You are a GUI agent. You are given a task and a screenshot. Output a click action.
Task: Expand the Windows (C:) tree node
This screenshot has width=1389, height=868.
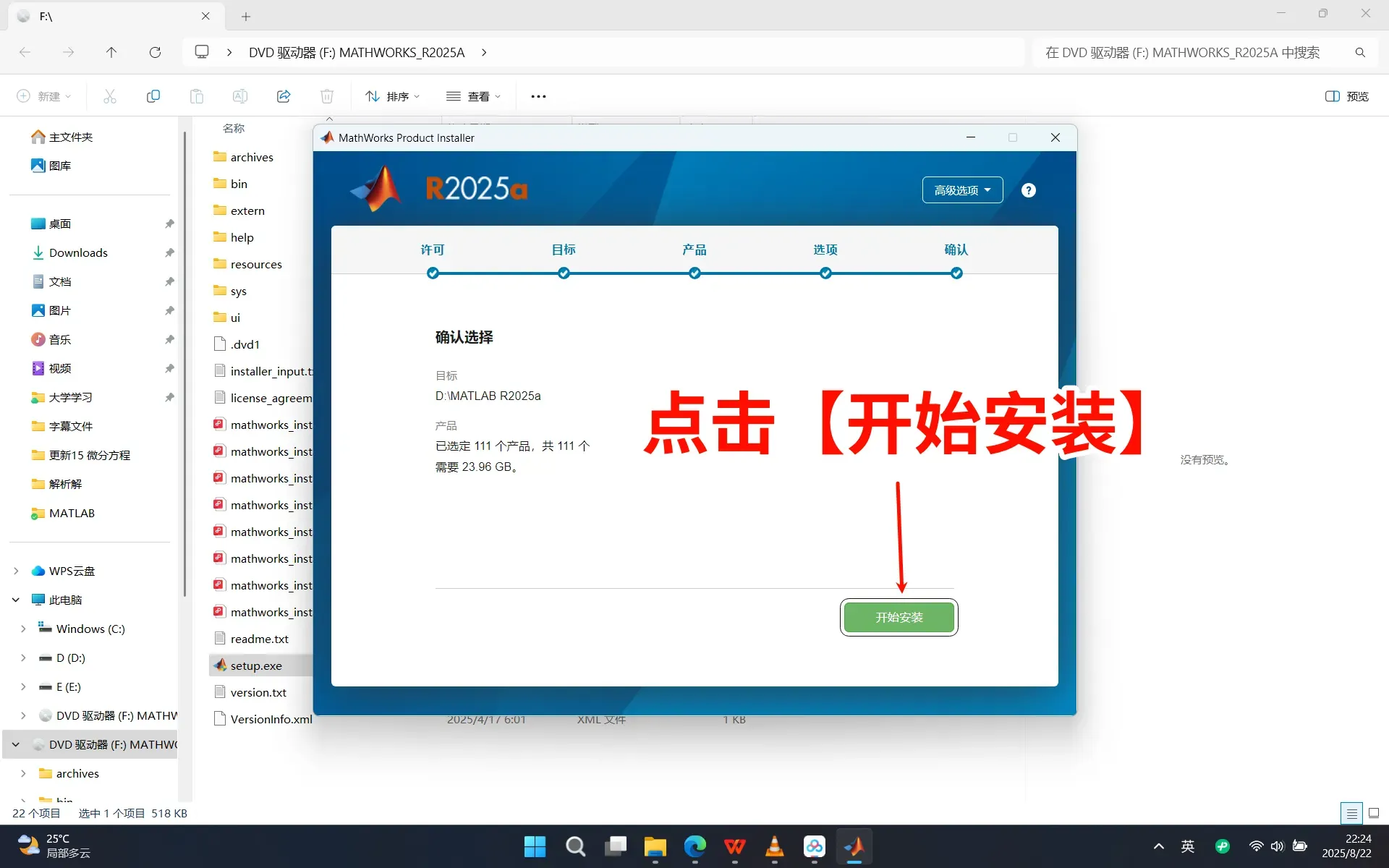pos(23,629)
